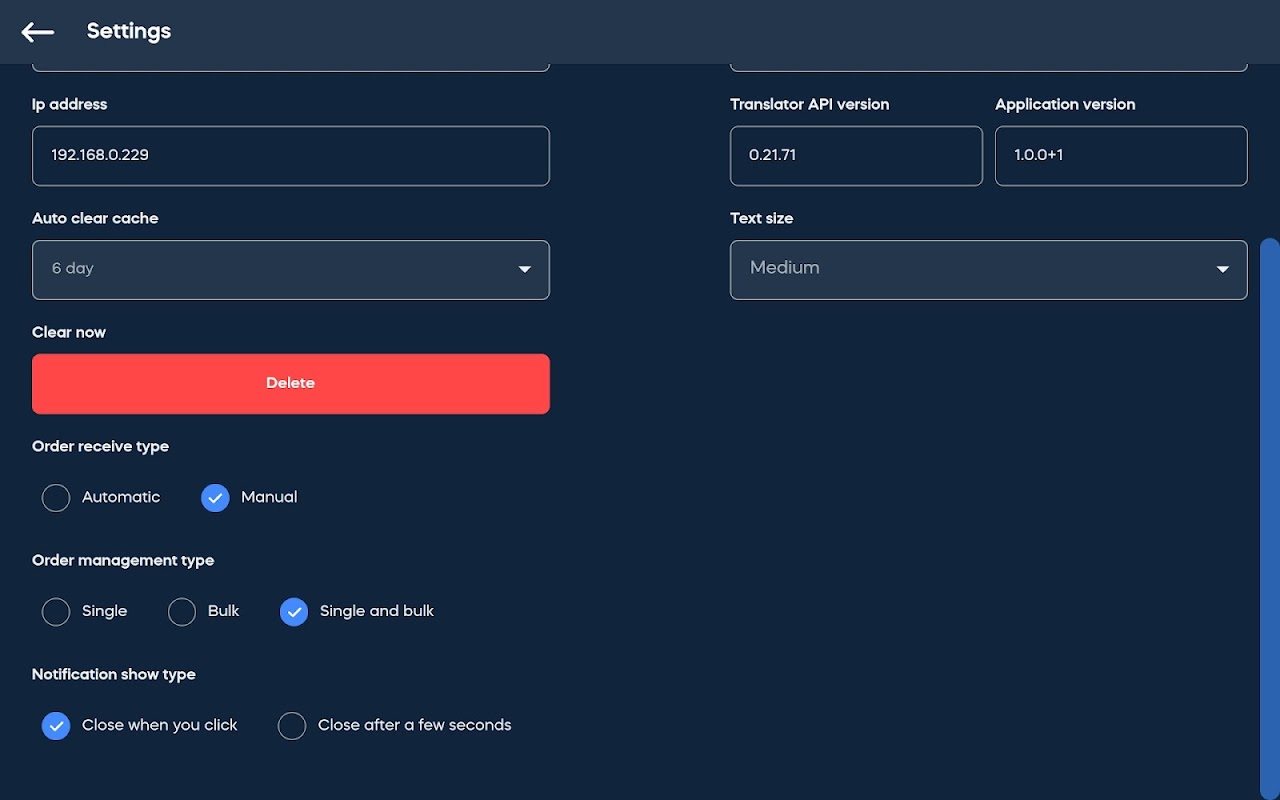Enable Close when you click notification
1280x800 pixels.
(x=56, y=726)
